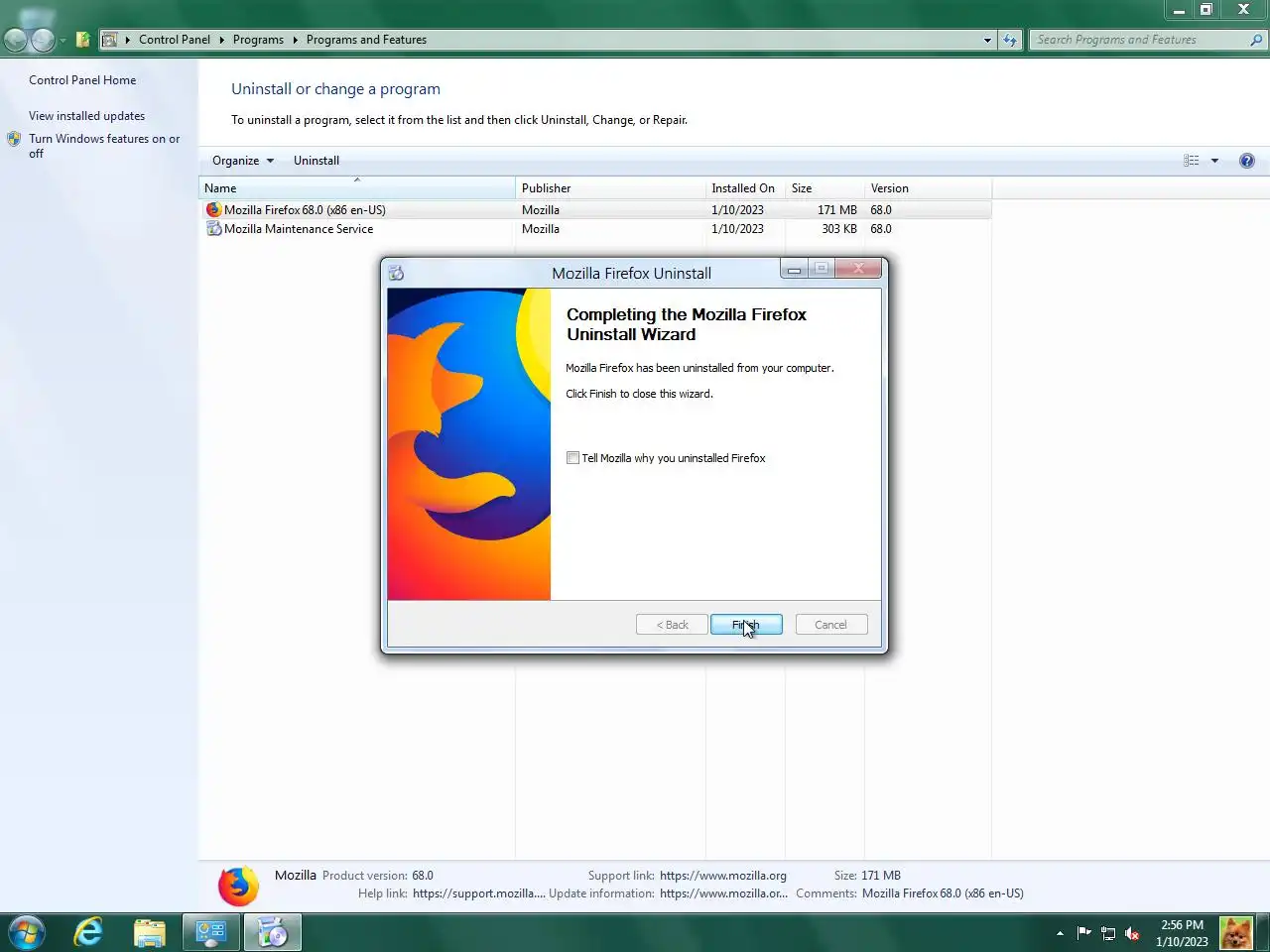
Task: Open the Organize dropdown menu
Action: (243, 161)
